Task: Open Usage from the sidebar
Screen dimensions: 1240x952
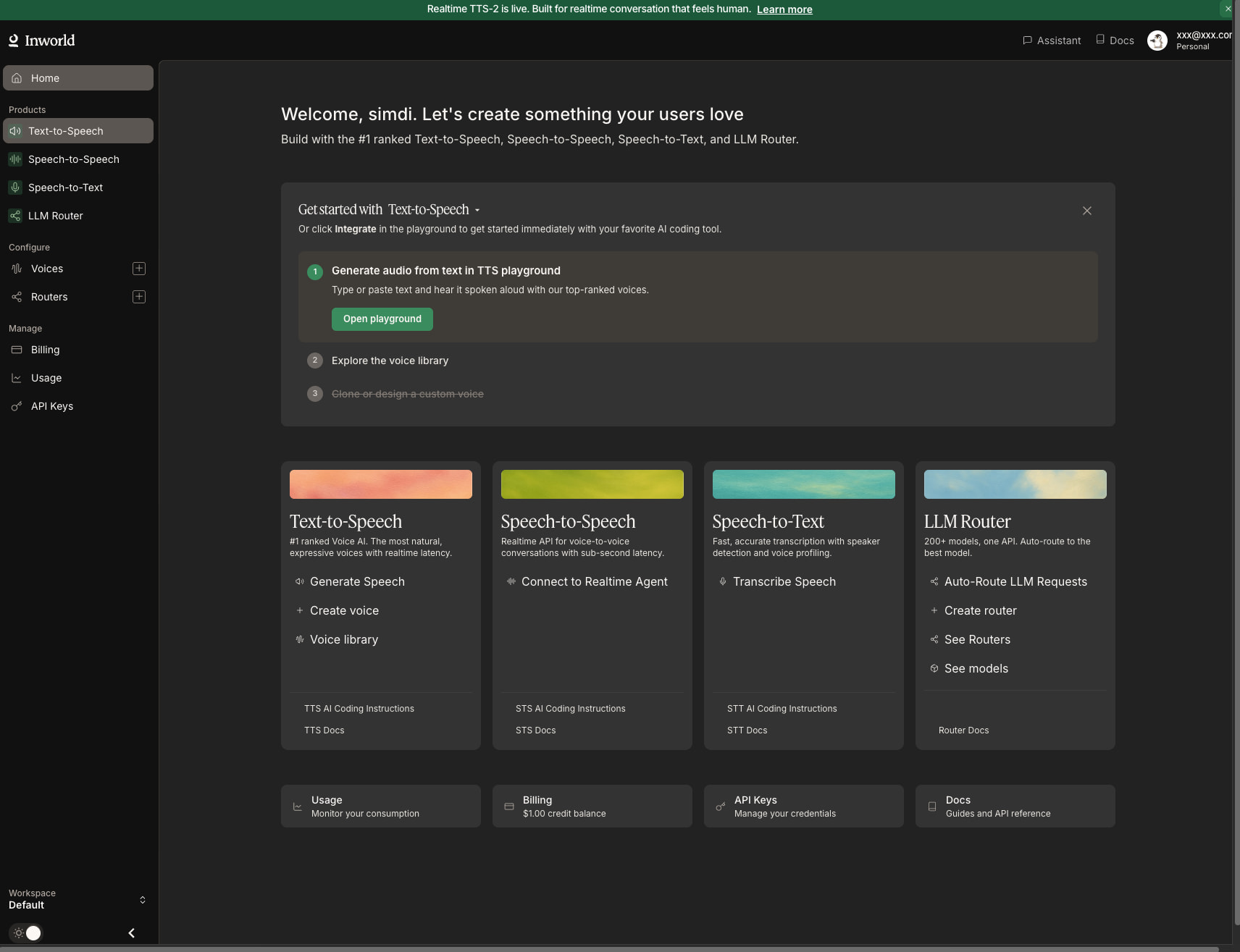Action: pos(78,378)
